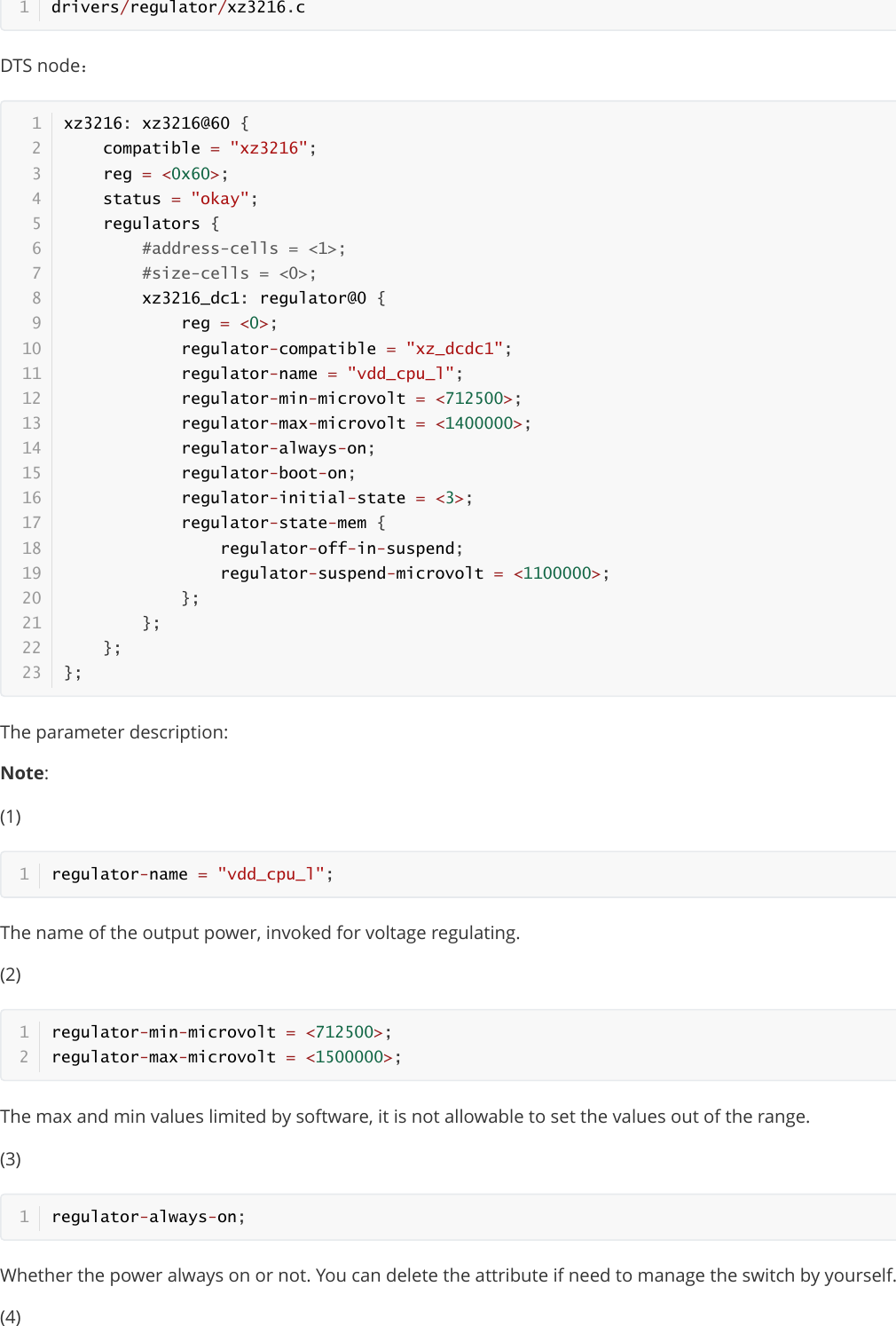Click the (2) section marker
The height and width of the screenshot is (1326, 896).
click(x=11, y=975)
